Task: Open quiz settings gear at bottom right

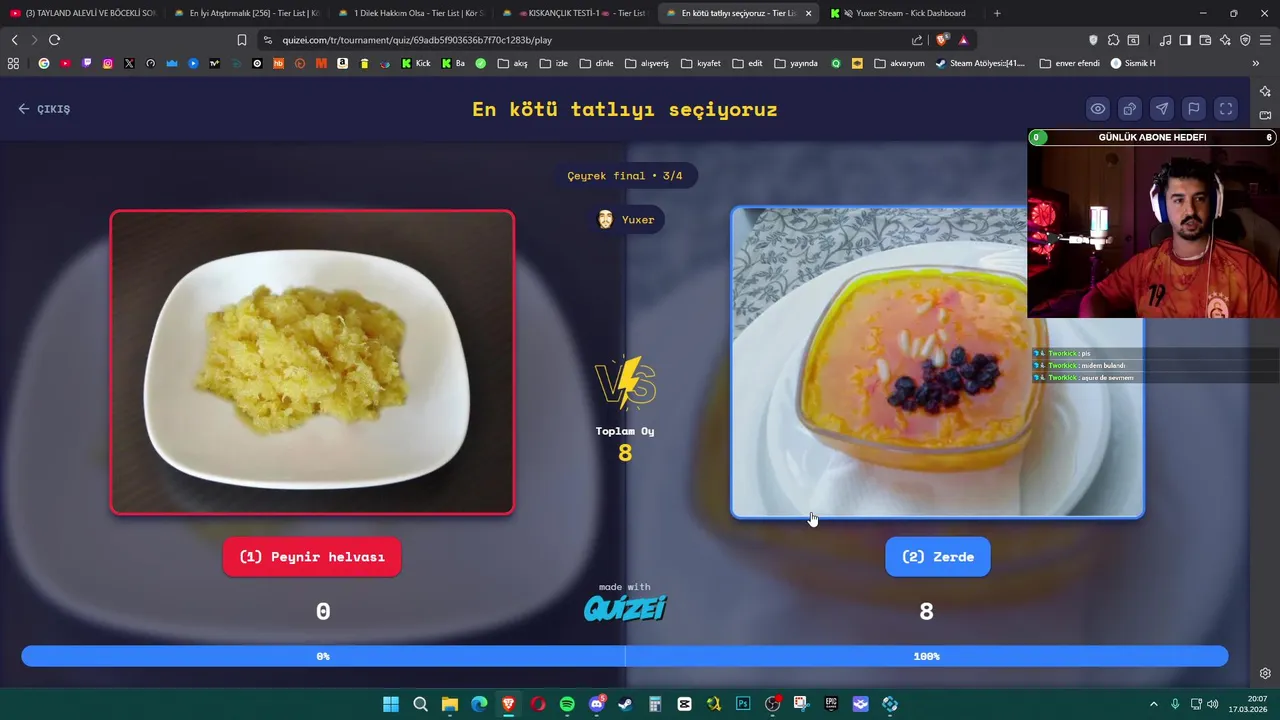Action: click(x=1265, y=674)
